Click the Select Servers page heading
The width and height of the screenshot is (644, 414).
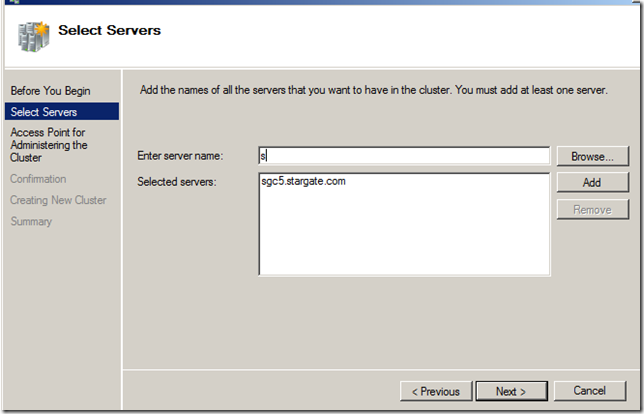click(109, 31)
